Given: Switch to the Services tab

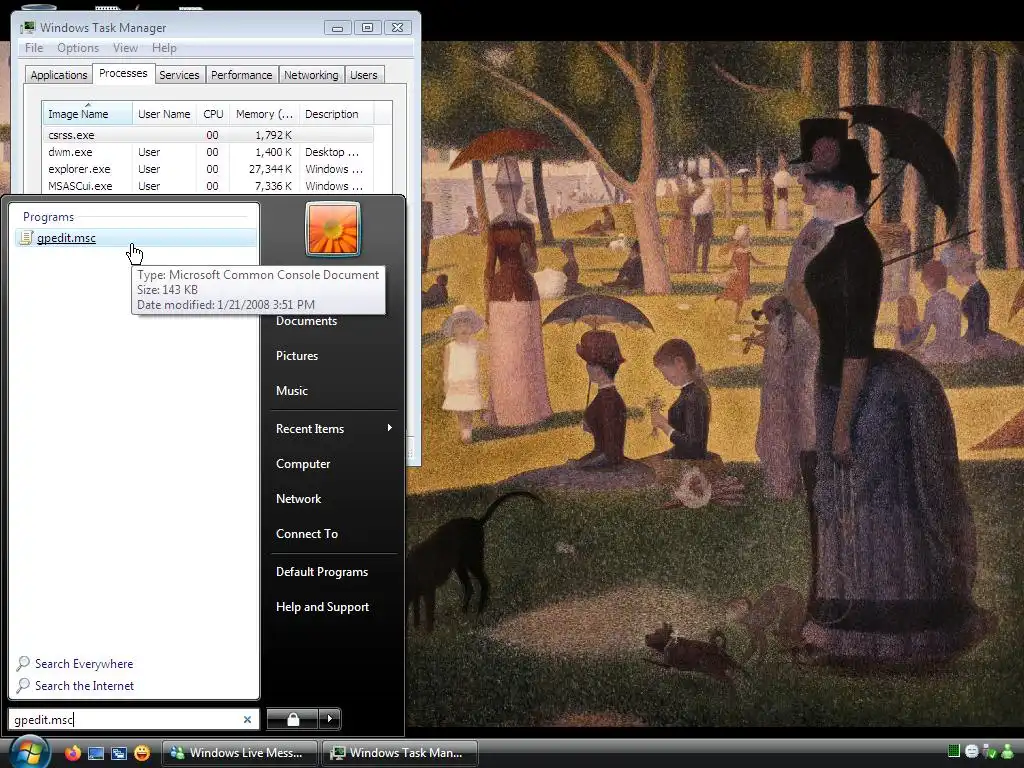Looking at the screenshot, I should [x=179, y=74].
